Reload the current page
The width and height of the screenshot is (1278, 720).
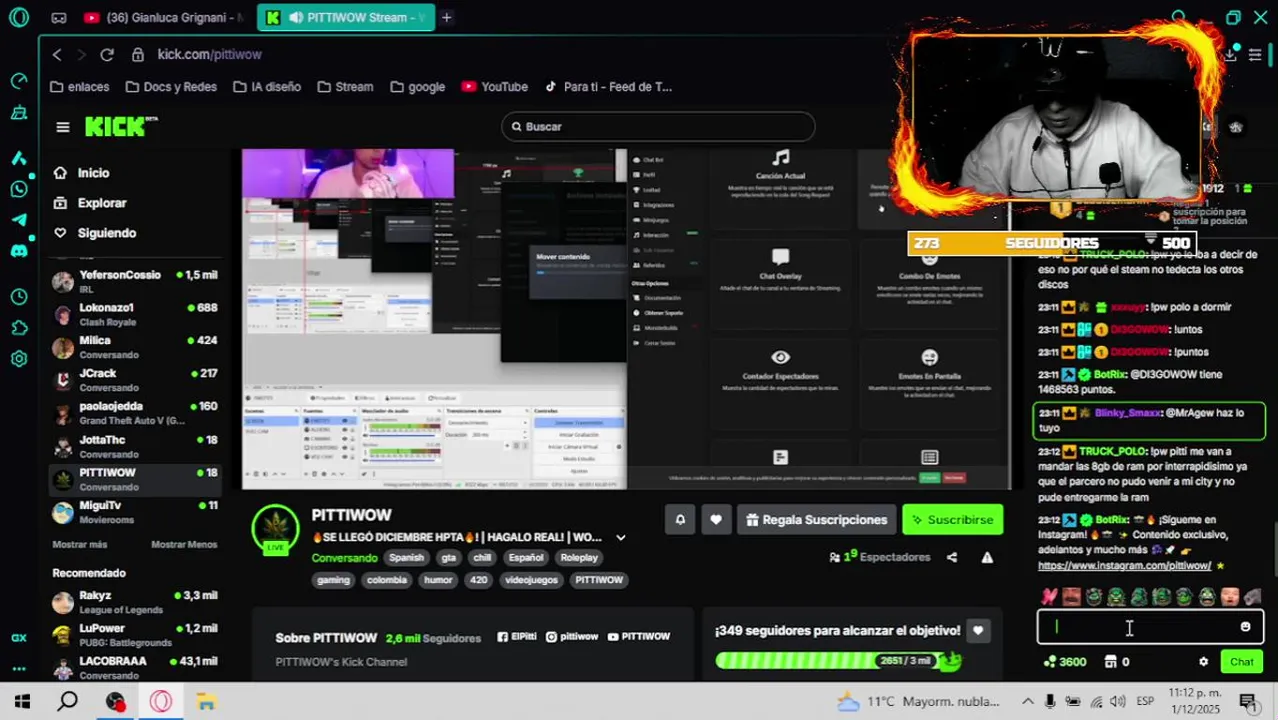coord(107,55)
